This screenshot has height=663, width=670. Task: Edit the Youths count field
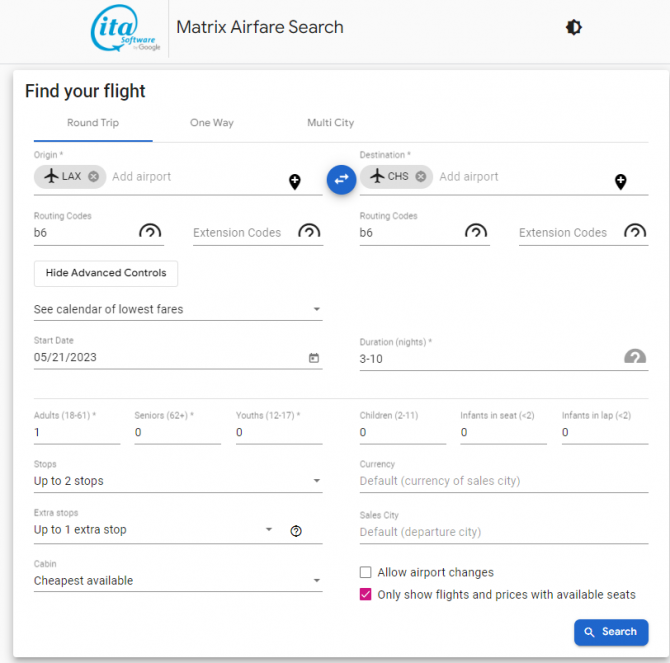tap(279, 433)
